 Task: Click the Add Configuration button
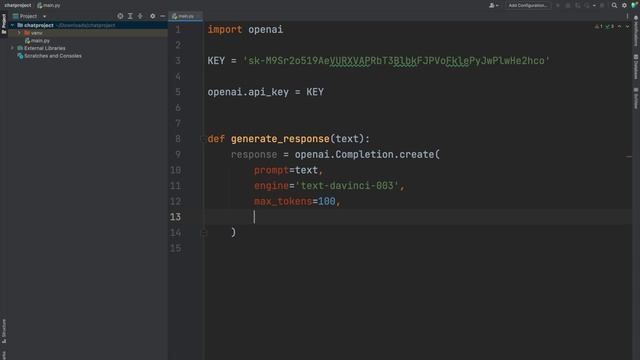pos(527,5)
